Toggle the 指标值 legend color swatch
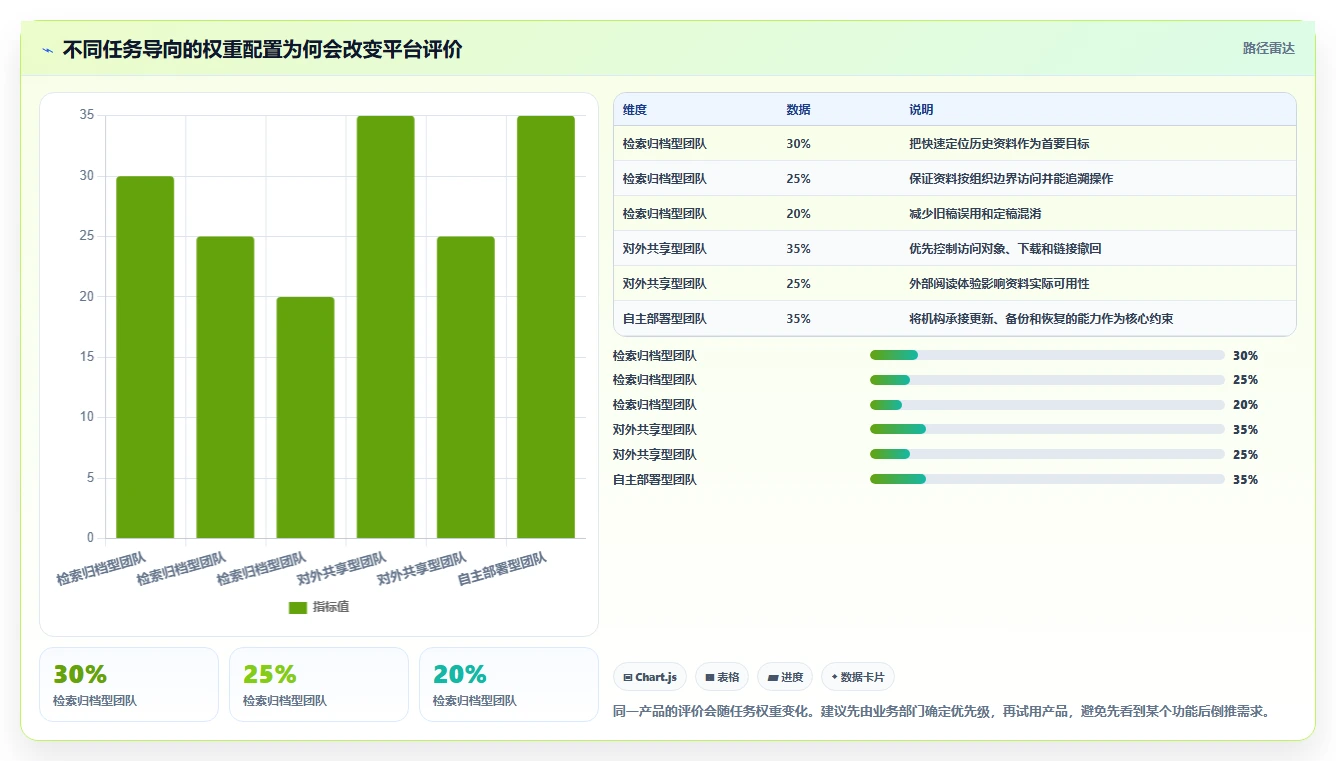This screenshot has height=761, width=1336. pos(298,607)
